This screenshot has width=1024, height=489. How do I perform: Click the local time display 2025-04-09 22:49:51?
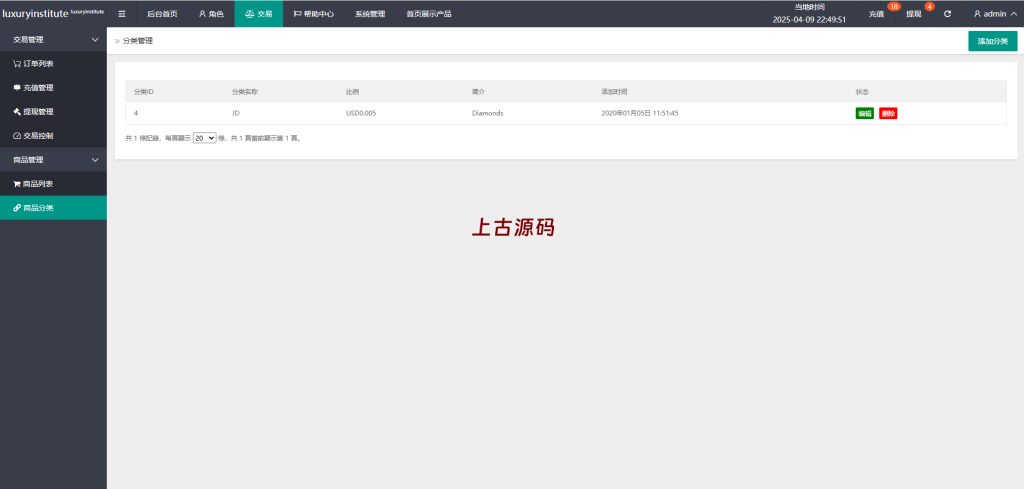(809, 20)
